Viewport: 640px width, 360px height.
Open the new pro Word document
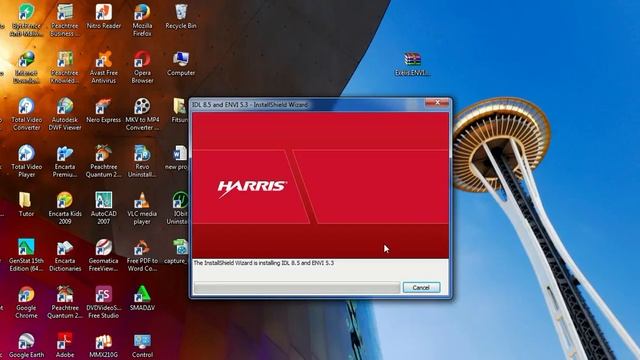(177, 158)
